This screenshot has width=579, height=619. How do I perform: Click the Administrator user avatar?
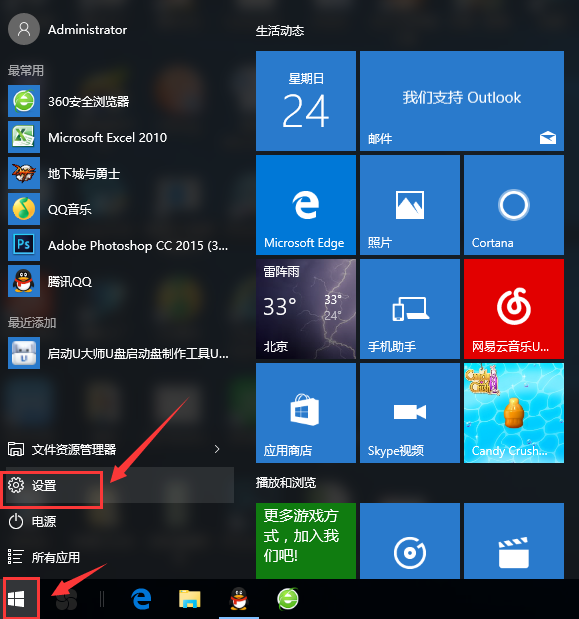click(24, 29)
